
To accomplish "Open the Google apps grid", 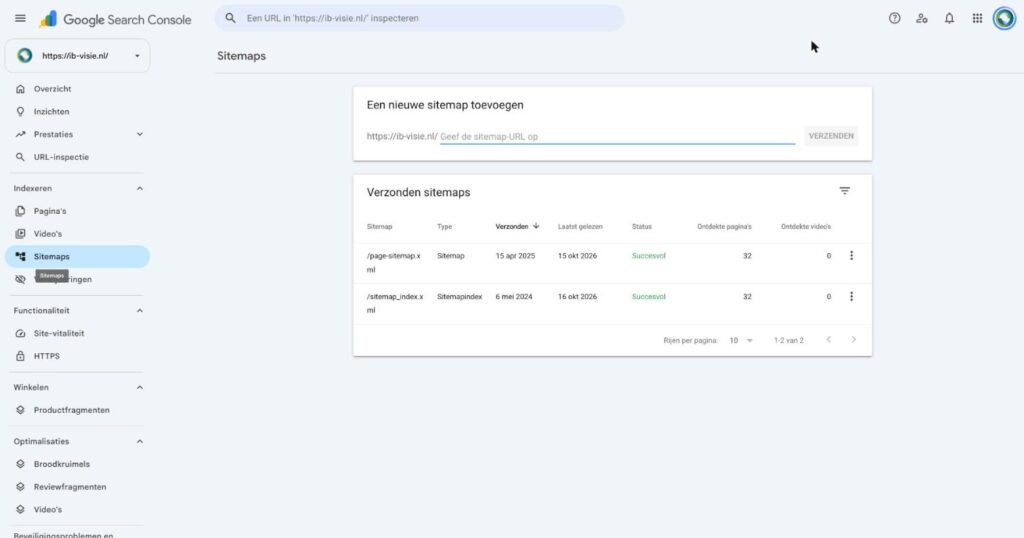I will point(977,18).
